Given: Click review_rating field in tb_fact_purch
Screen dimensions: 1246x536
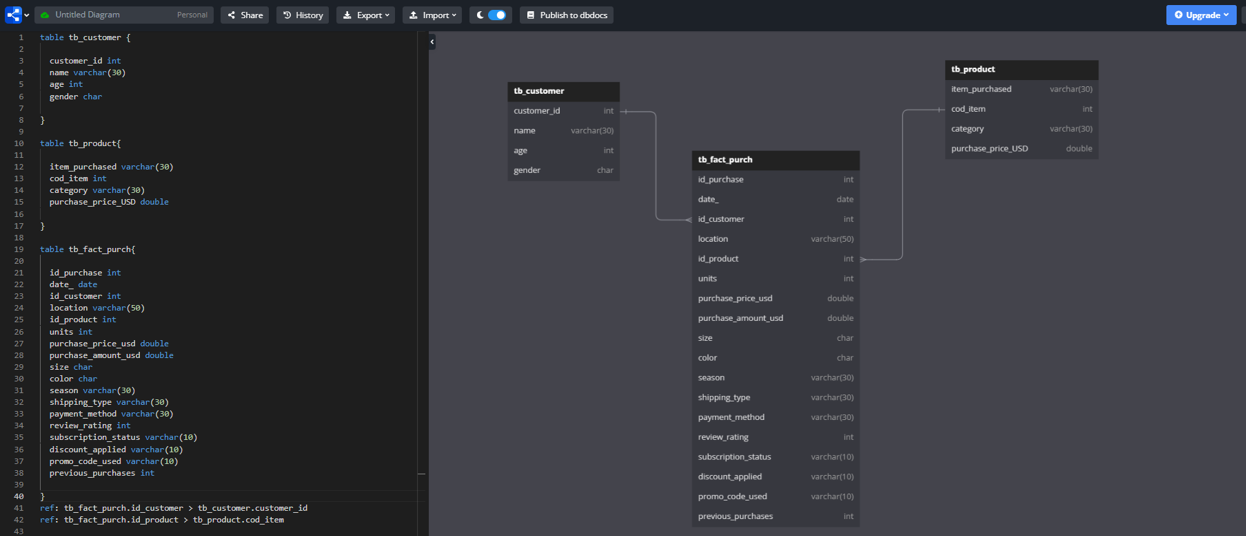Looking at the screenshot, I should [776, 437].
